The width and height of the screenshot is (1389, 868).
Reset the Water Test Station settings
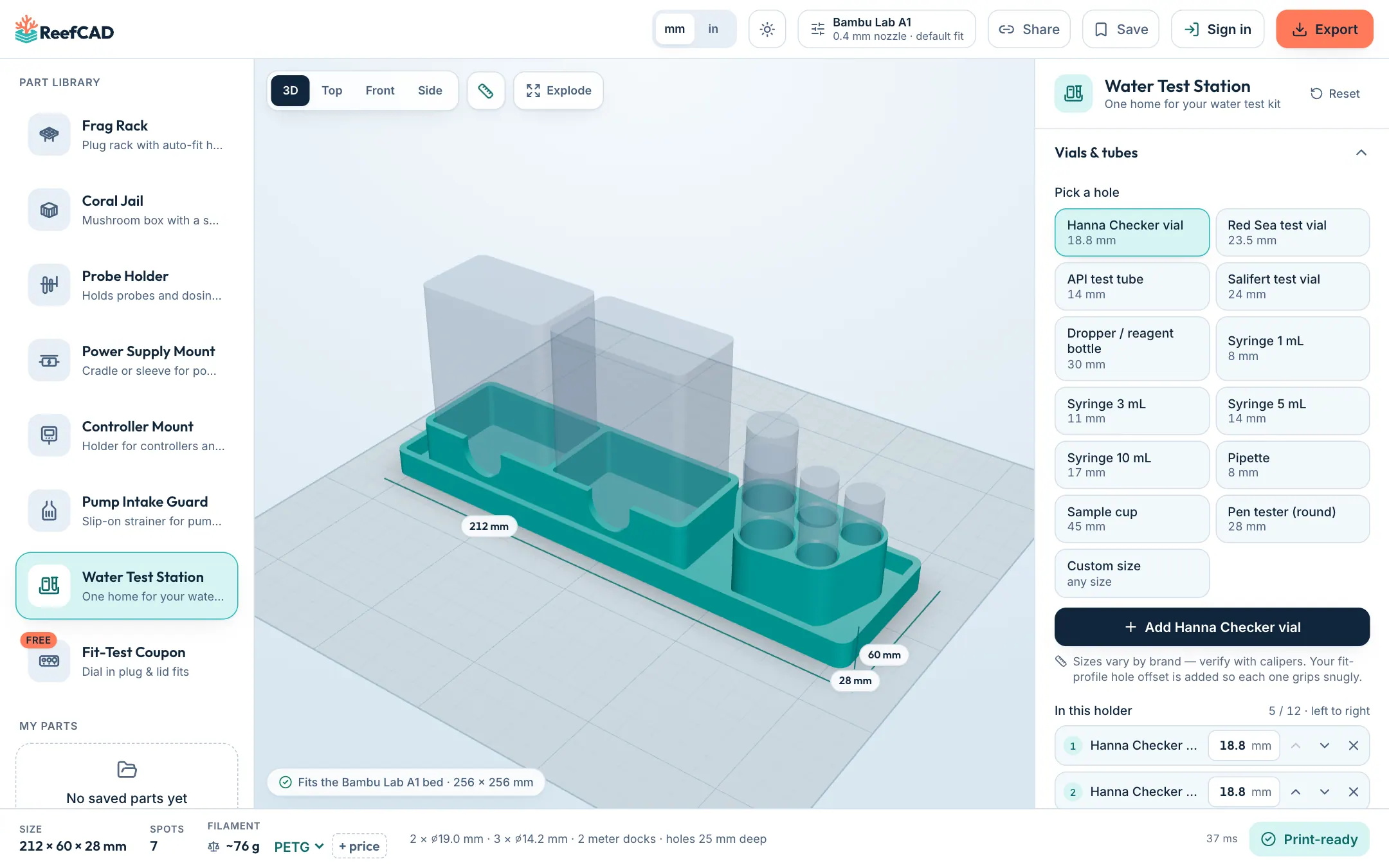(1335, 94)
